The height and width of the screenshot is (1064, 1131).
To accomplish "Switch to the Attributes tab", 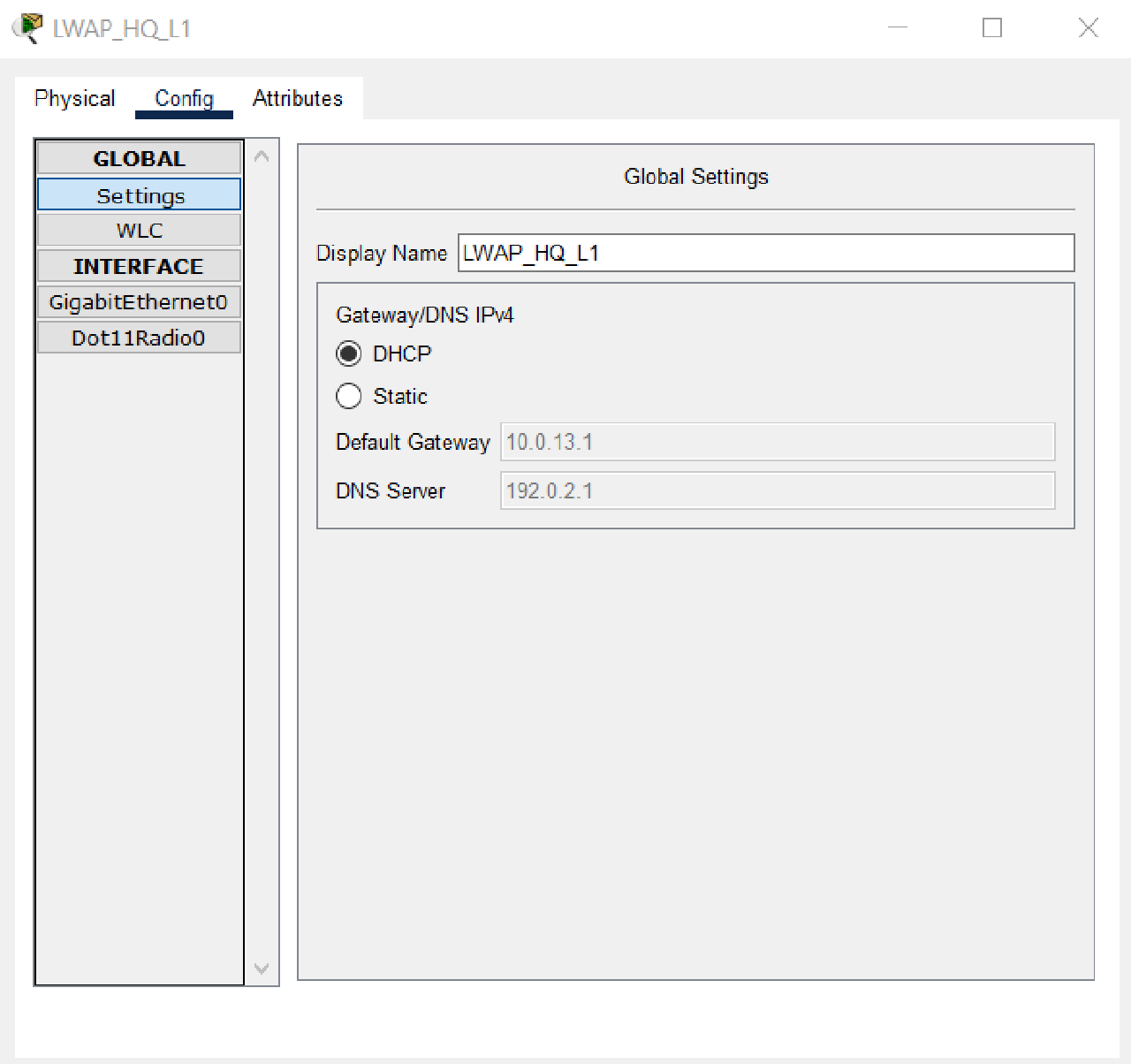I will pos(297,98).
